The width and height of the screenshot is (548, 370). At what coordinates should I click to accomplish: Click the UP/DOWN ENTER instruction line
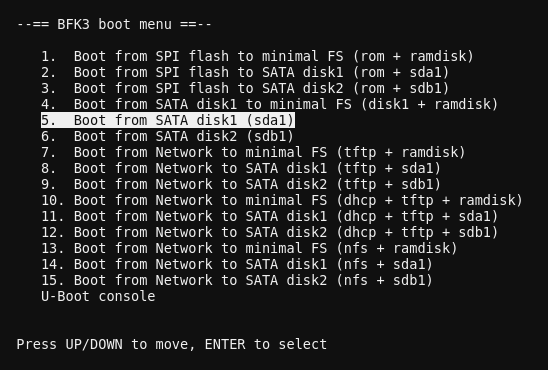click(172, 344)
